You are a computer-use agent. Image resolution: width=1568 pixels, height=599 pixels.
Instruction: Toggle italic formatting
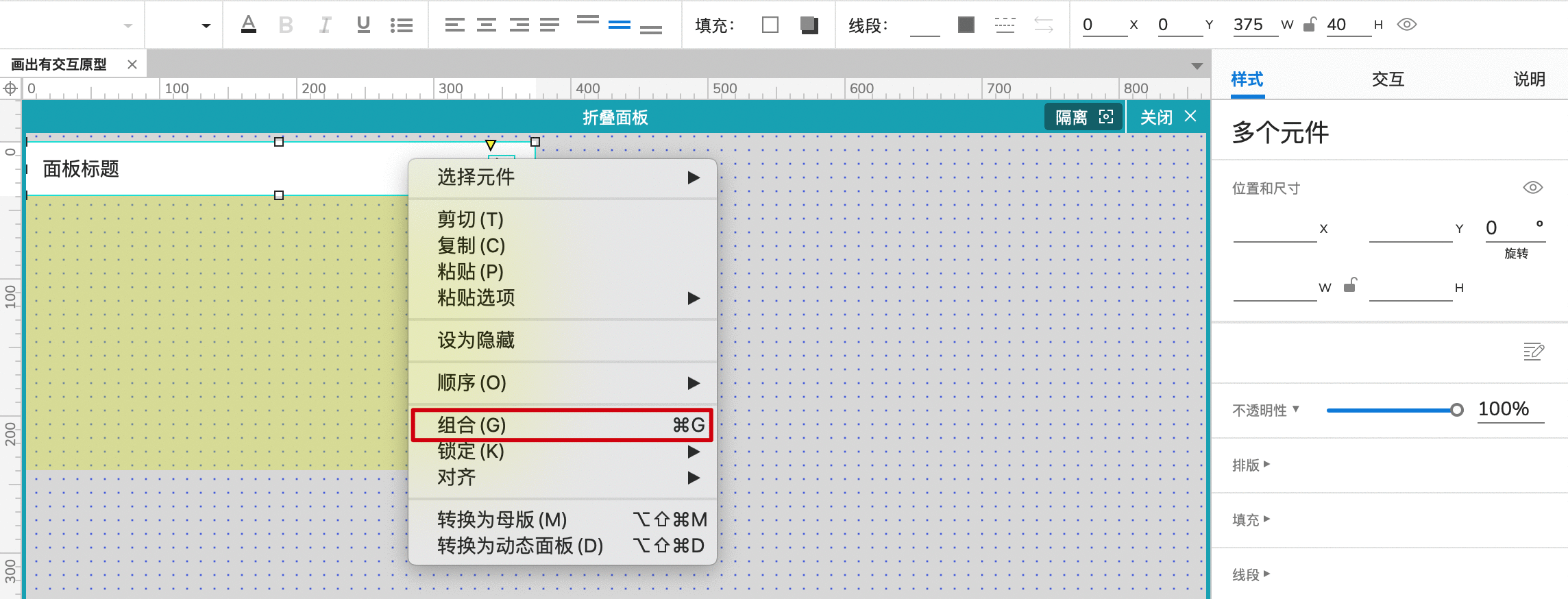click(x=325, y=25)
